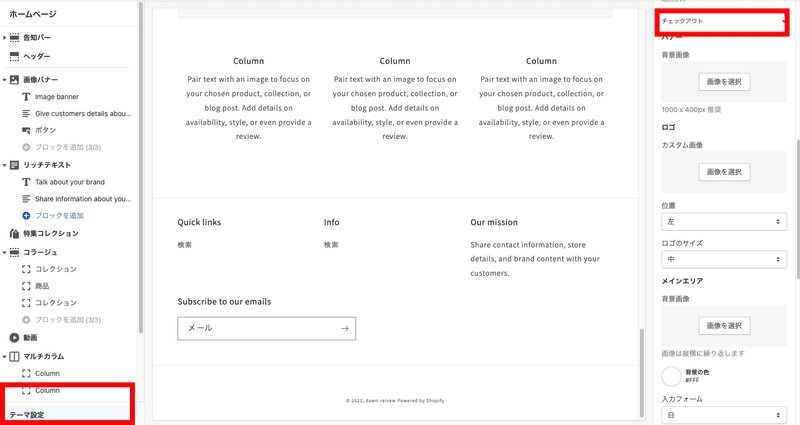Open the ロゴのサイズ dropdown showing 中
Viewport: 800px width, 425px height.
pos(724,259)
